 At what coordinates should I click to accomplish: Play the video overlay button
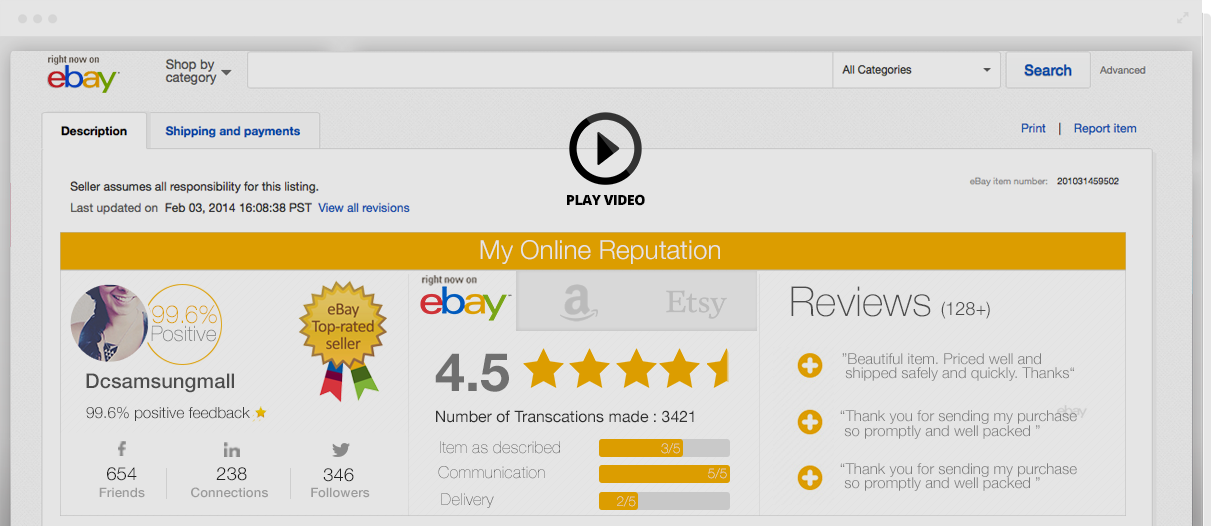pyautogui.click(x=605, y=149)
